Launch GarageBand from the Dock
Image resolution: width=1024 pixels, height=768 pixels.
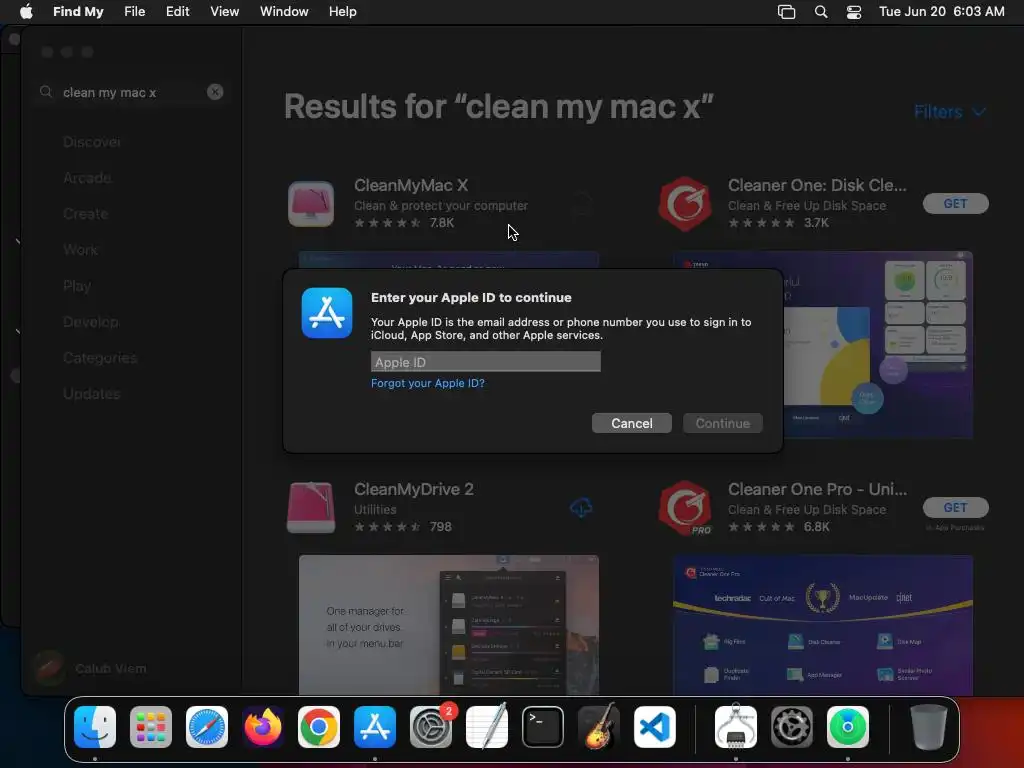click(x=599, y=727)
